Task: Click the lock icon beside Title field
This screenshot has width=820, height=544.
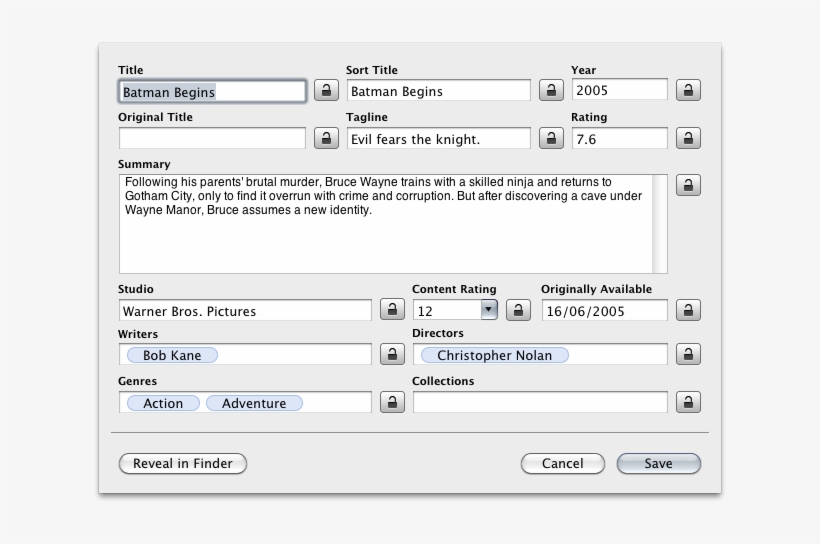Action: [x=326, y=91]
